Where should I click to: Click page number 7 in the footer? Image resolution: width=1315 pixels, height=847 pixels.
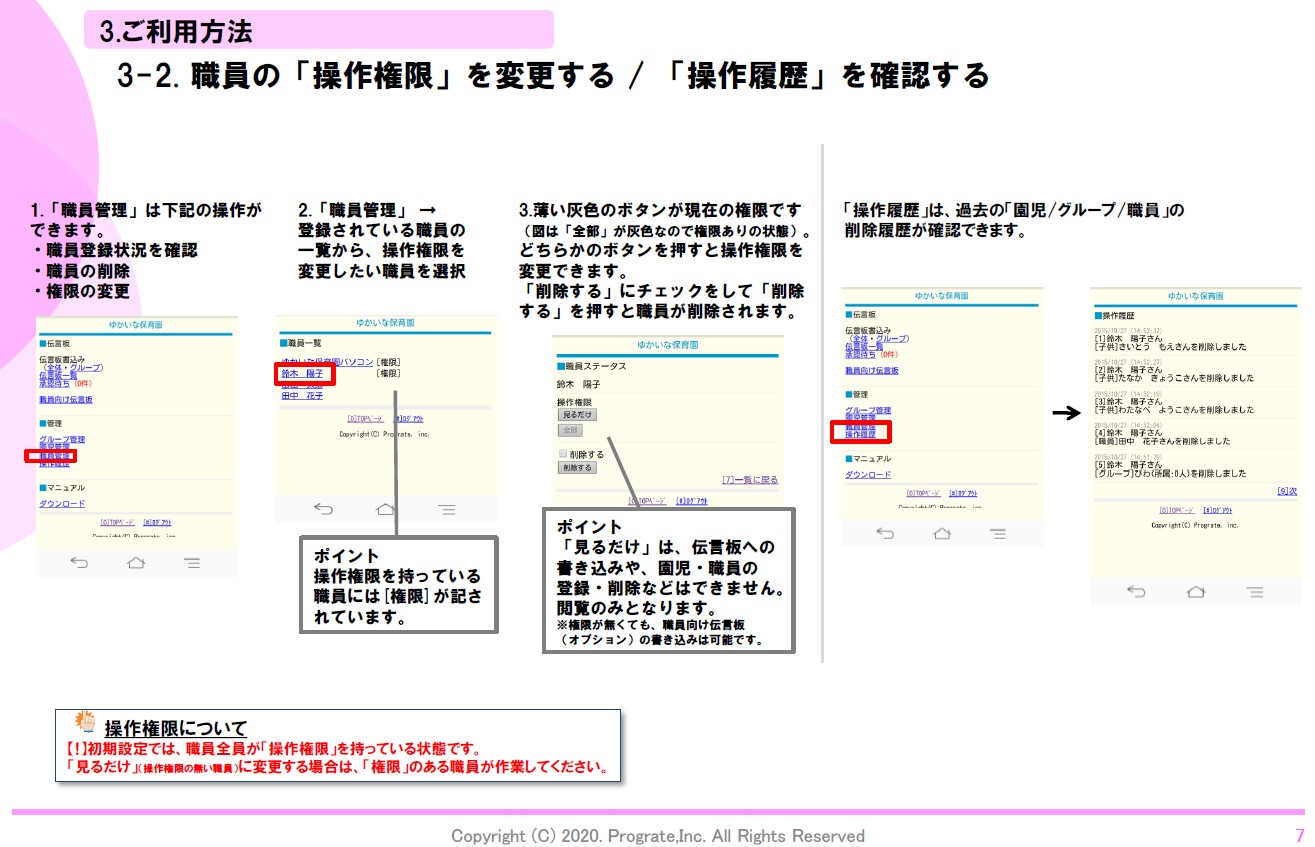(1299, 835)
